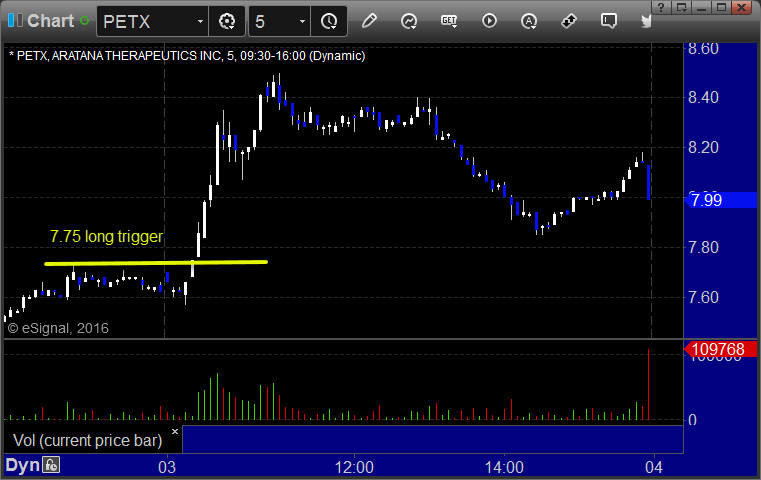Expand the interval 5 dropdown arrow
This screenshot has height=480, width=761.
[302, 21]
